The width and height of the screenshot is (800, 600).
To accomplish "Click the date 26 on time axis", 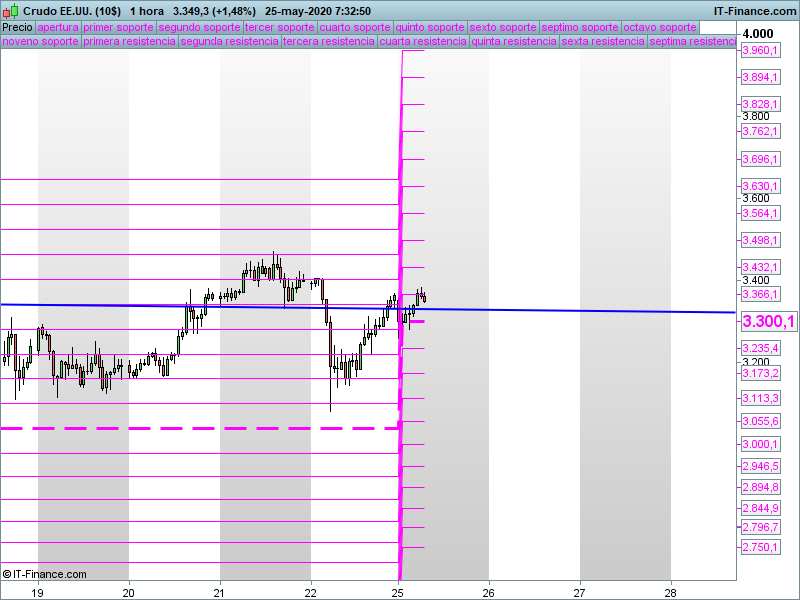I will click(x=489, y=592).
